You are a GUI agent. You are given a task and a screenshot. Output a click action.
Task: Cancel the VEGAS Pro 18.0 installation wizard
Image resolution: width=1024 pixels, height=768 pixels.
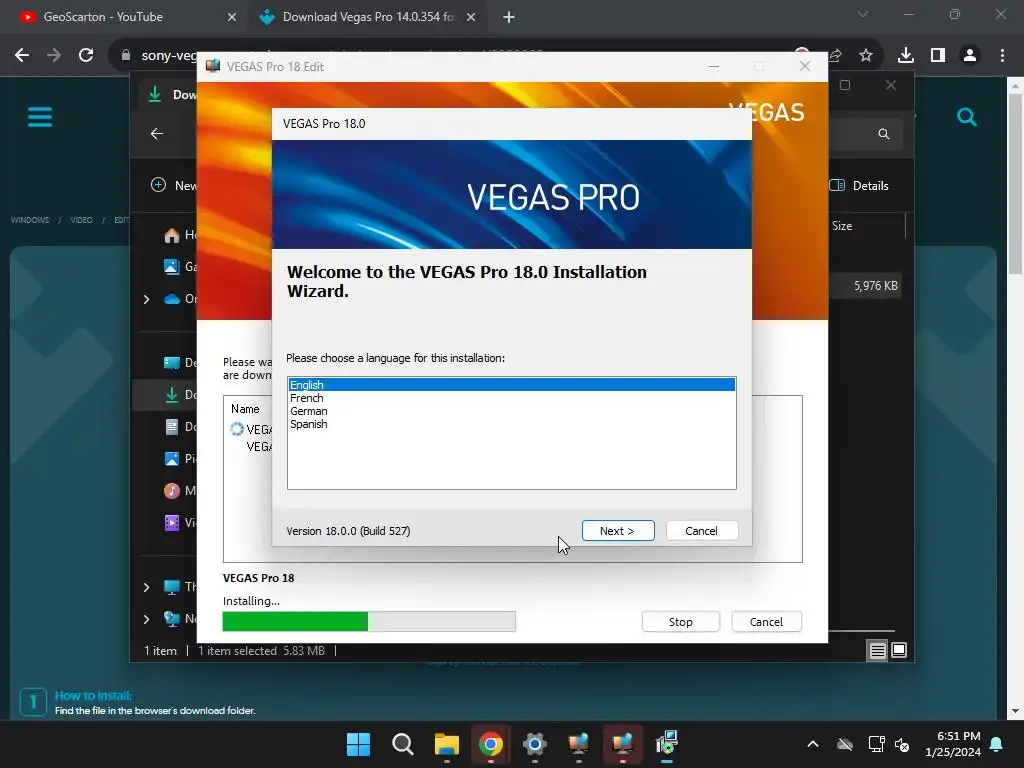pyautogui.click(x=702, y=531)
